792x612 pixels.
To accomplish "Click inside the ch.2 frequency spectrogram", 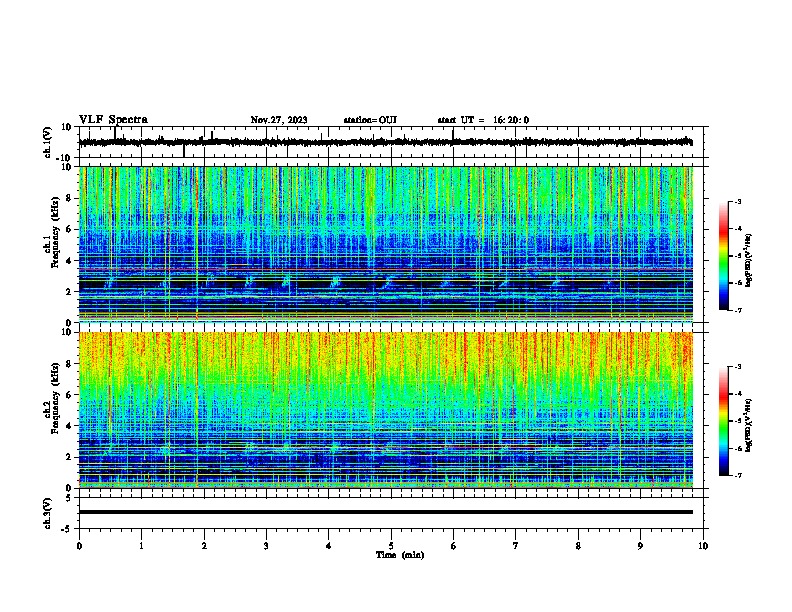I will [385, 410].
